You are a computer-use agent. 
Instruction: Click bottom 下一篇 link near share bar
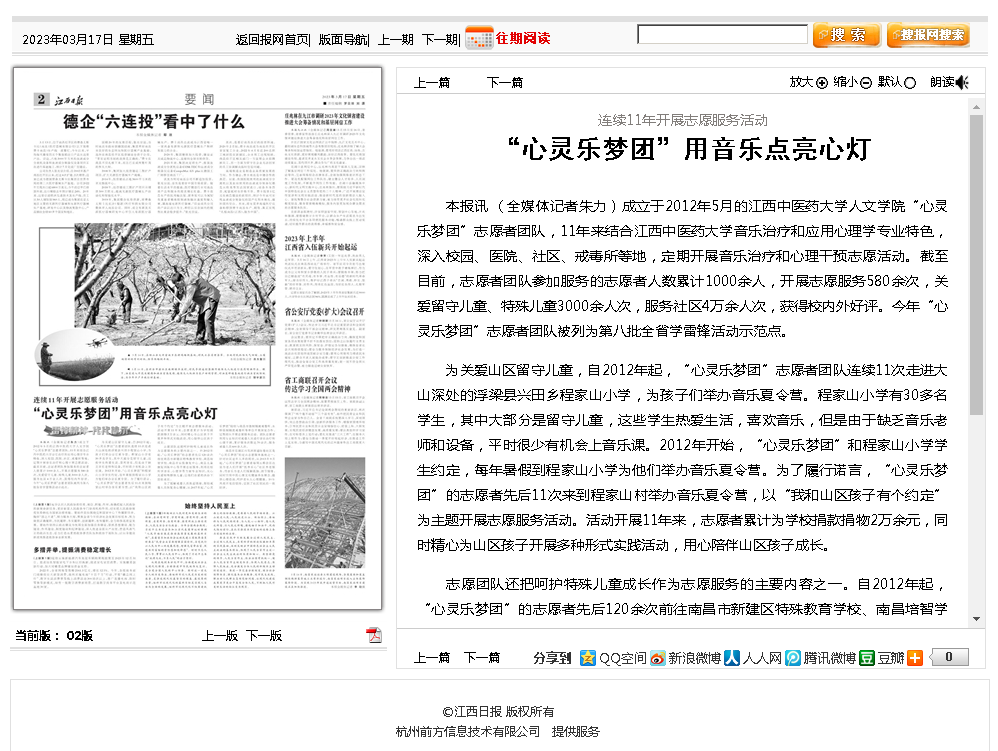point(482,658)
